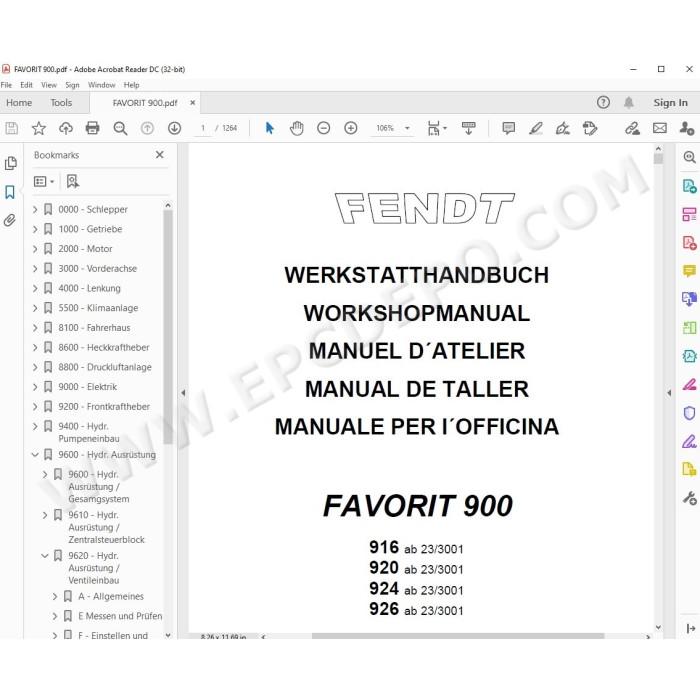The image size is (700, 700).
Task: Bookmark file with the star icon
Action: (x=39, y=129)
